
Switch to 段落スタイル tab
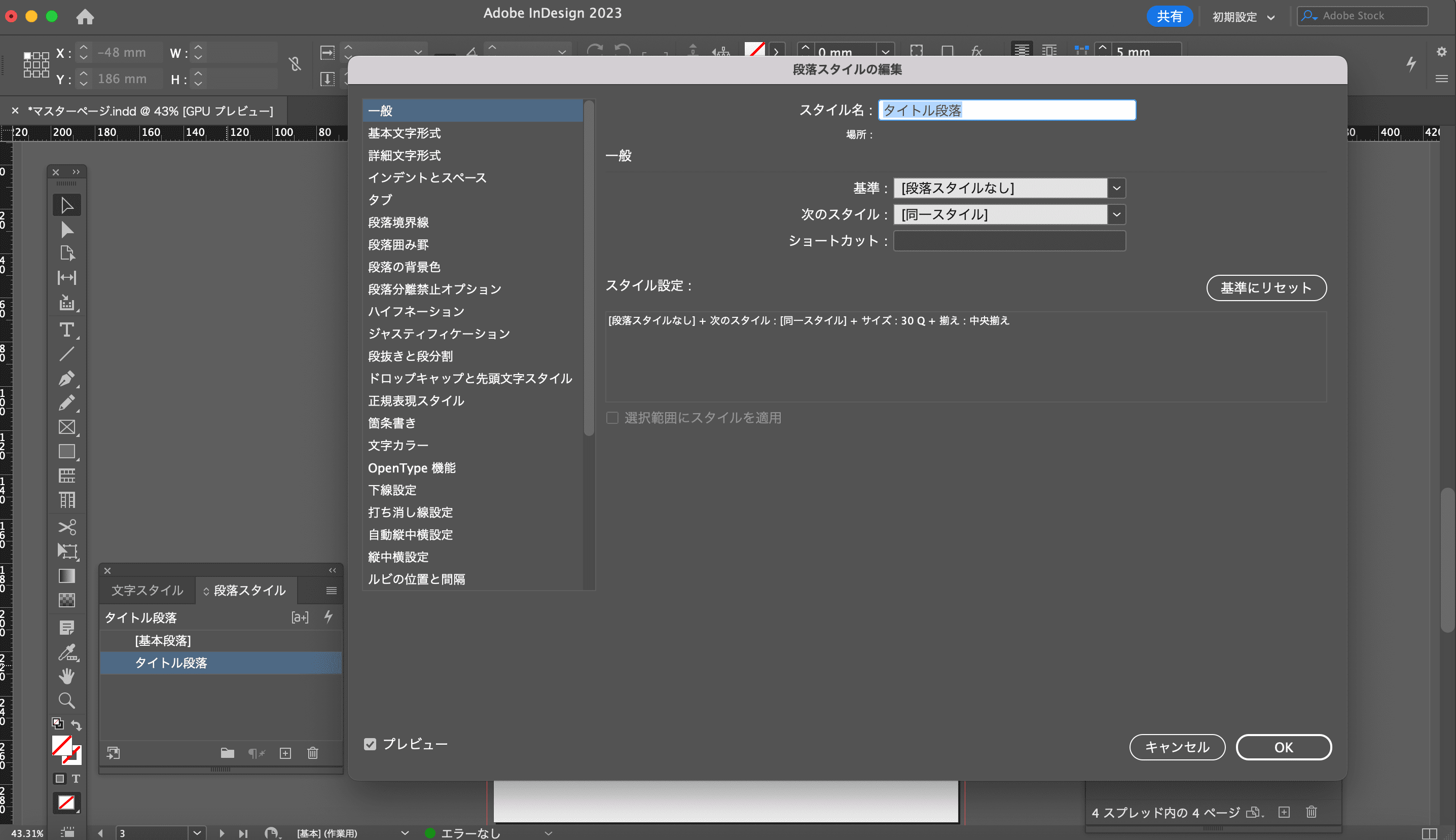(246, 590)
